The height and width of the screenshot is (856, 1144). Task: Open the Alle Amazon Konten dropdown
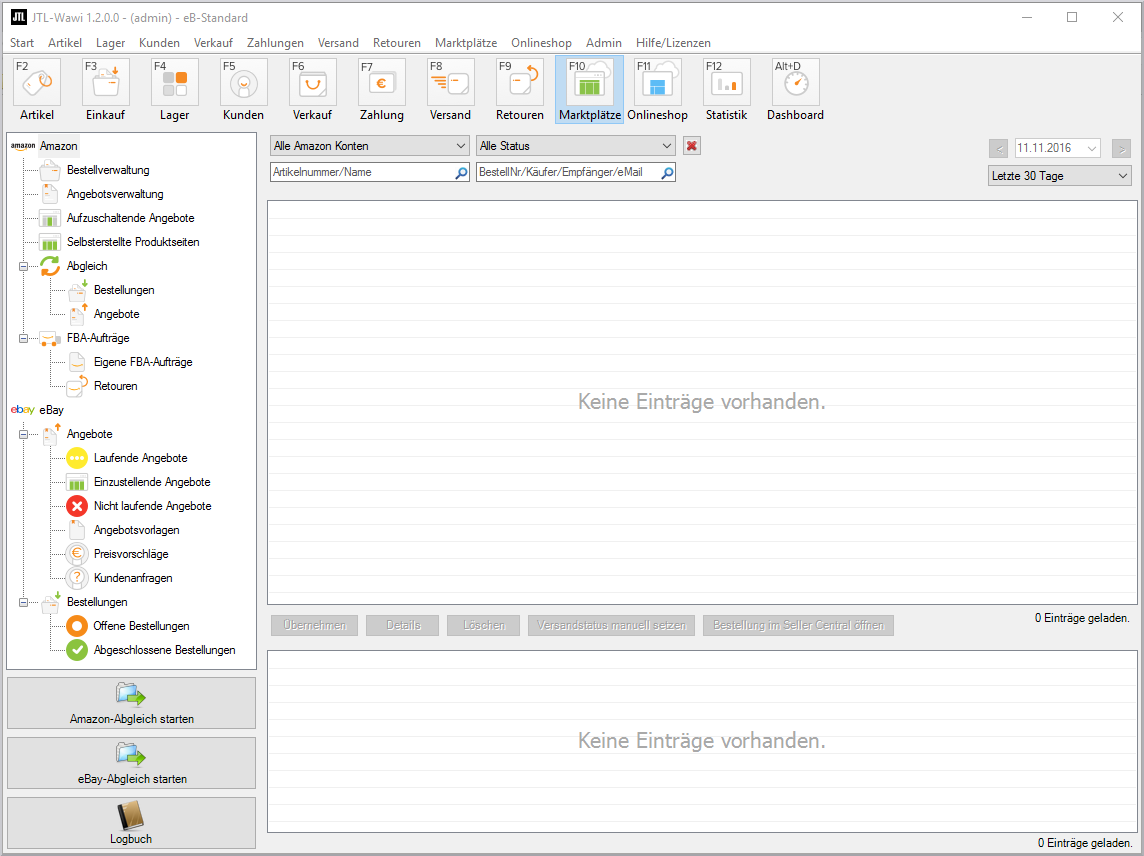click(x=369, y=146)
